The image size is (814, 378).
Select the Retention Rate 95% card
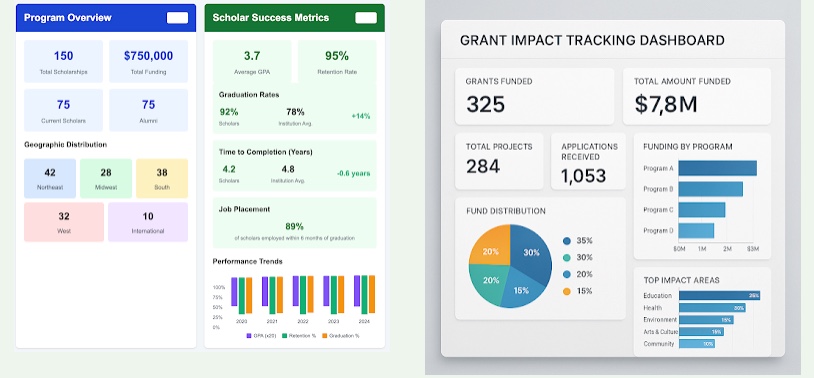pyautogui.click(x=337, y=61)
